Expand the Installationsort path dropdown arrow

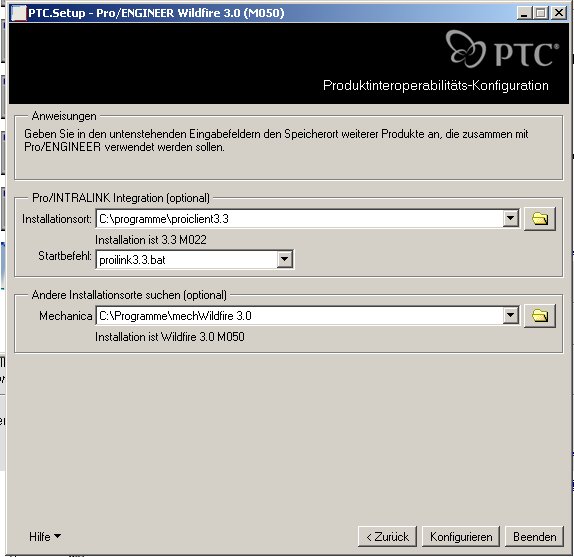(x=510, y=219)
